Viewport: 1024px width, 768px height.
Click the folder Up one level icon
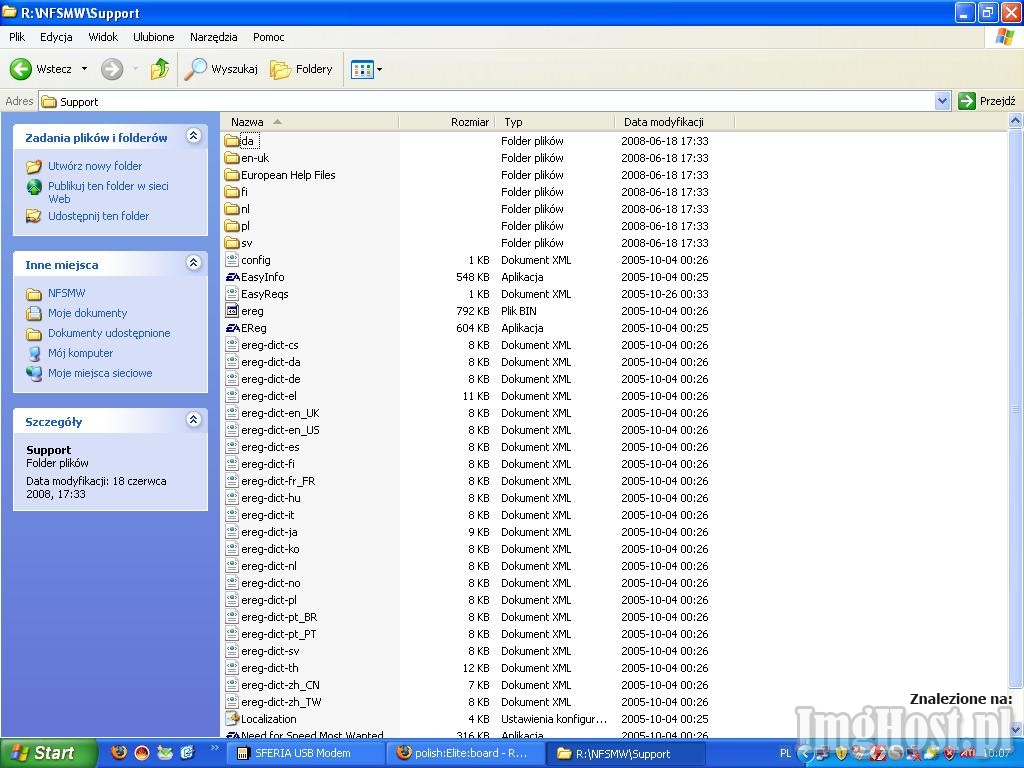pos(159,69)
